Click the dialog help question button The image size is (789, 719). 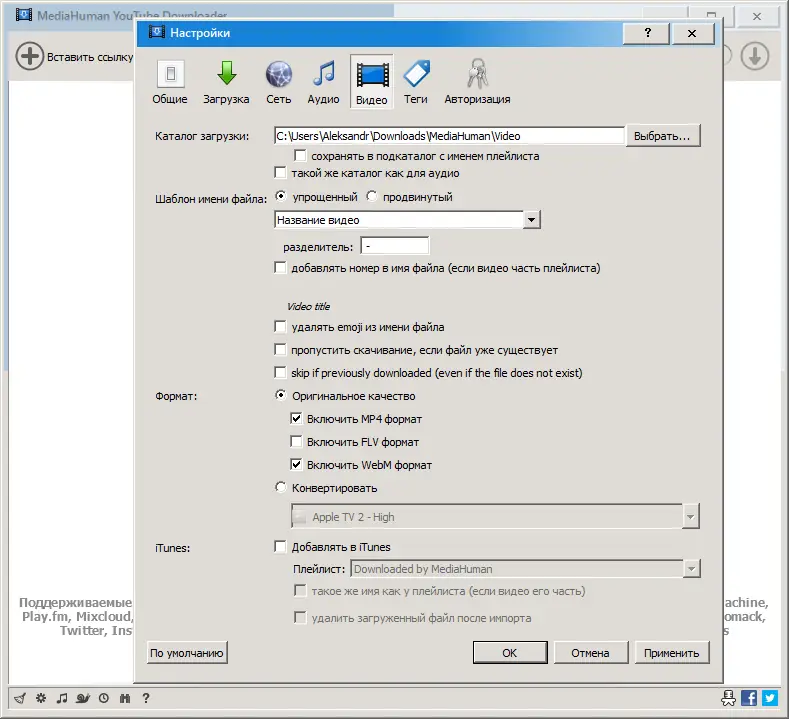(647, 33)
